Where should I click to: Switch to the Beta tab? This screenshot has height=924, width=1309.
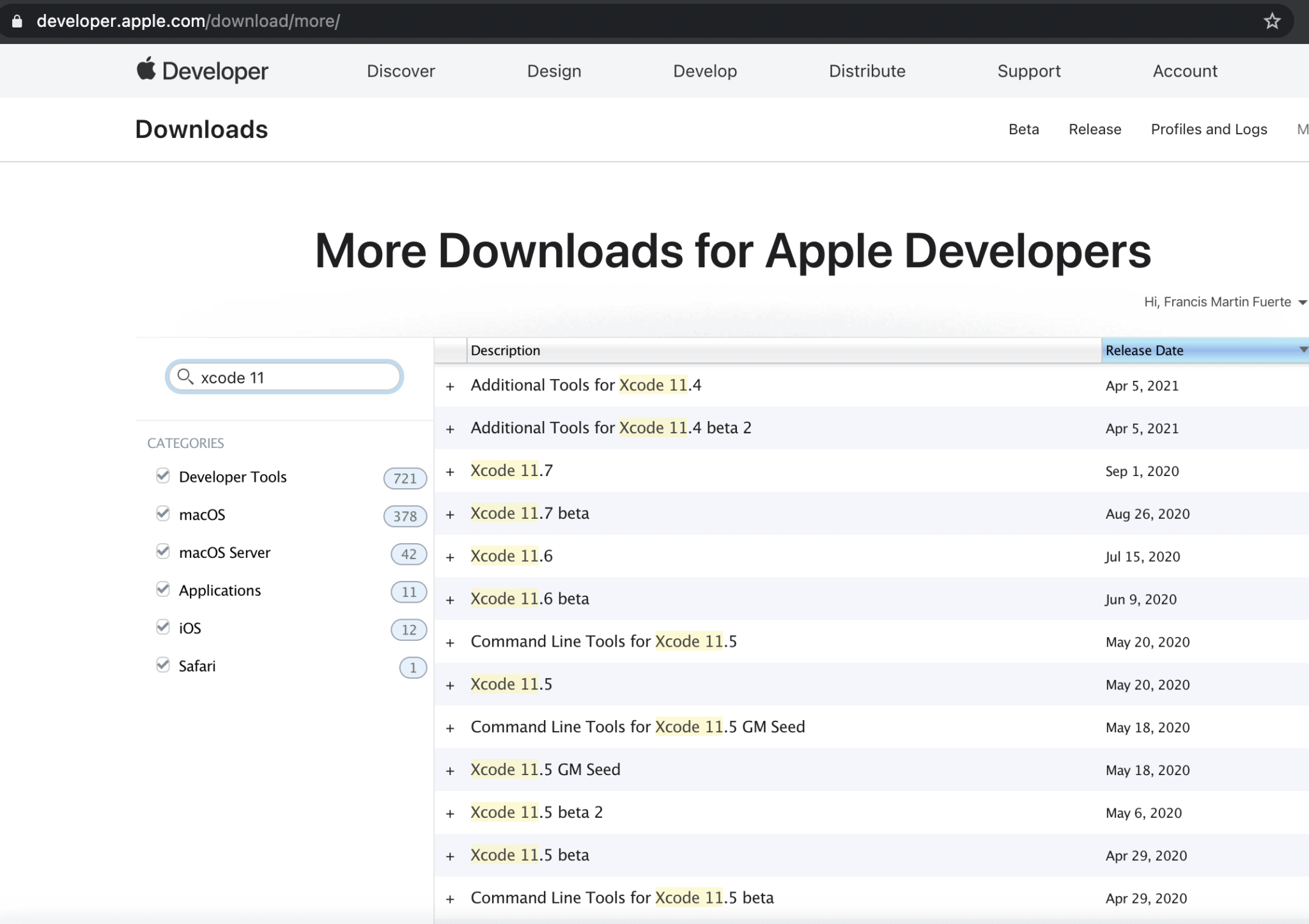point(1023,129)
